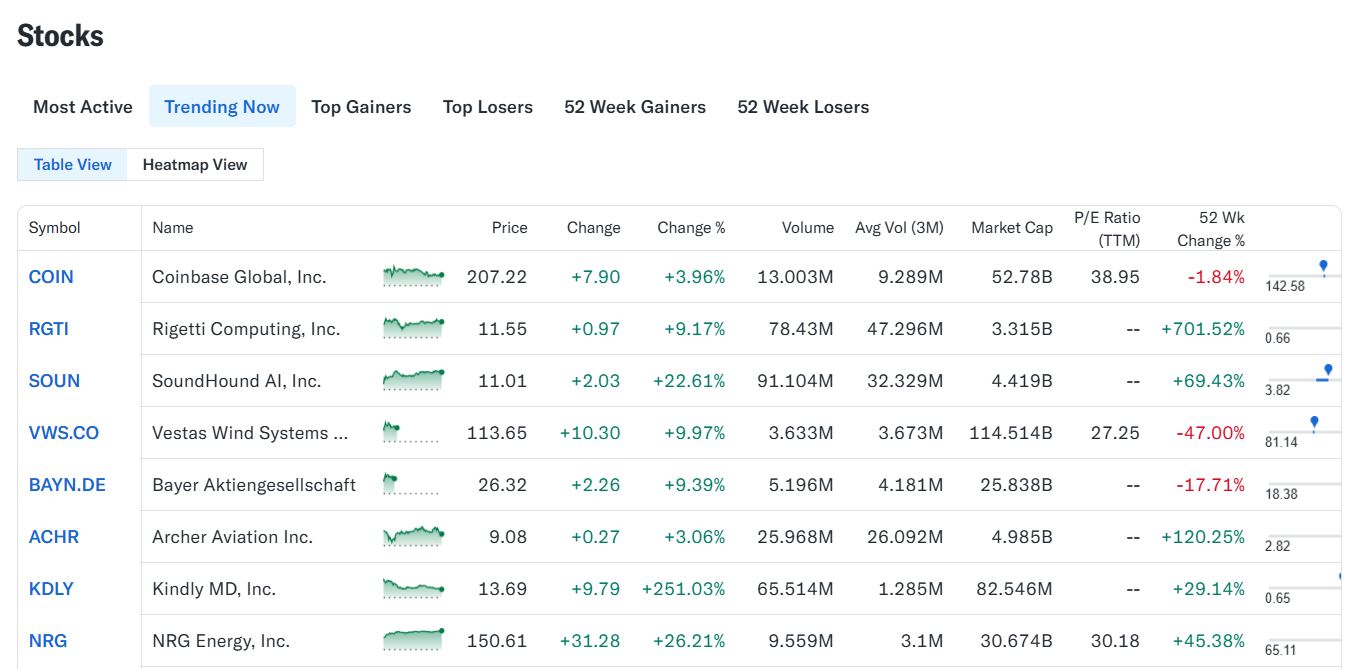Switch to Table View
The width and height of the screenshot is (1354, 669).
tap(73, 165)
